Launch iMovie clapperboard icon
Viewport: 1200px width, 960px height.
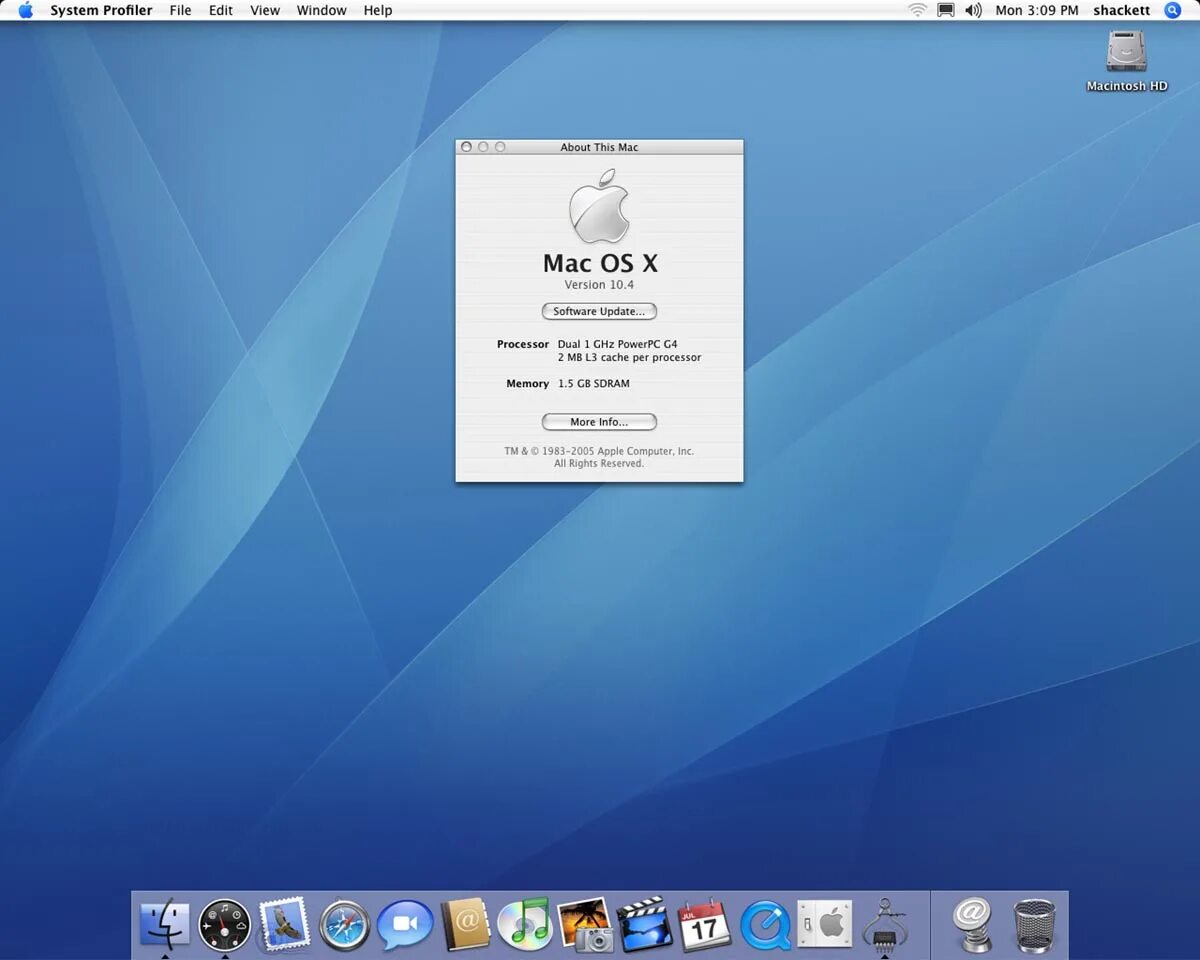coord(645,924)
